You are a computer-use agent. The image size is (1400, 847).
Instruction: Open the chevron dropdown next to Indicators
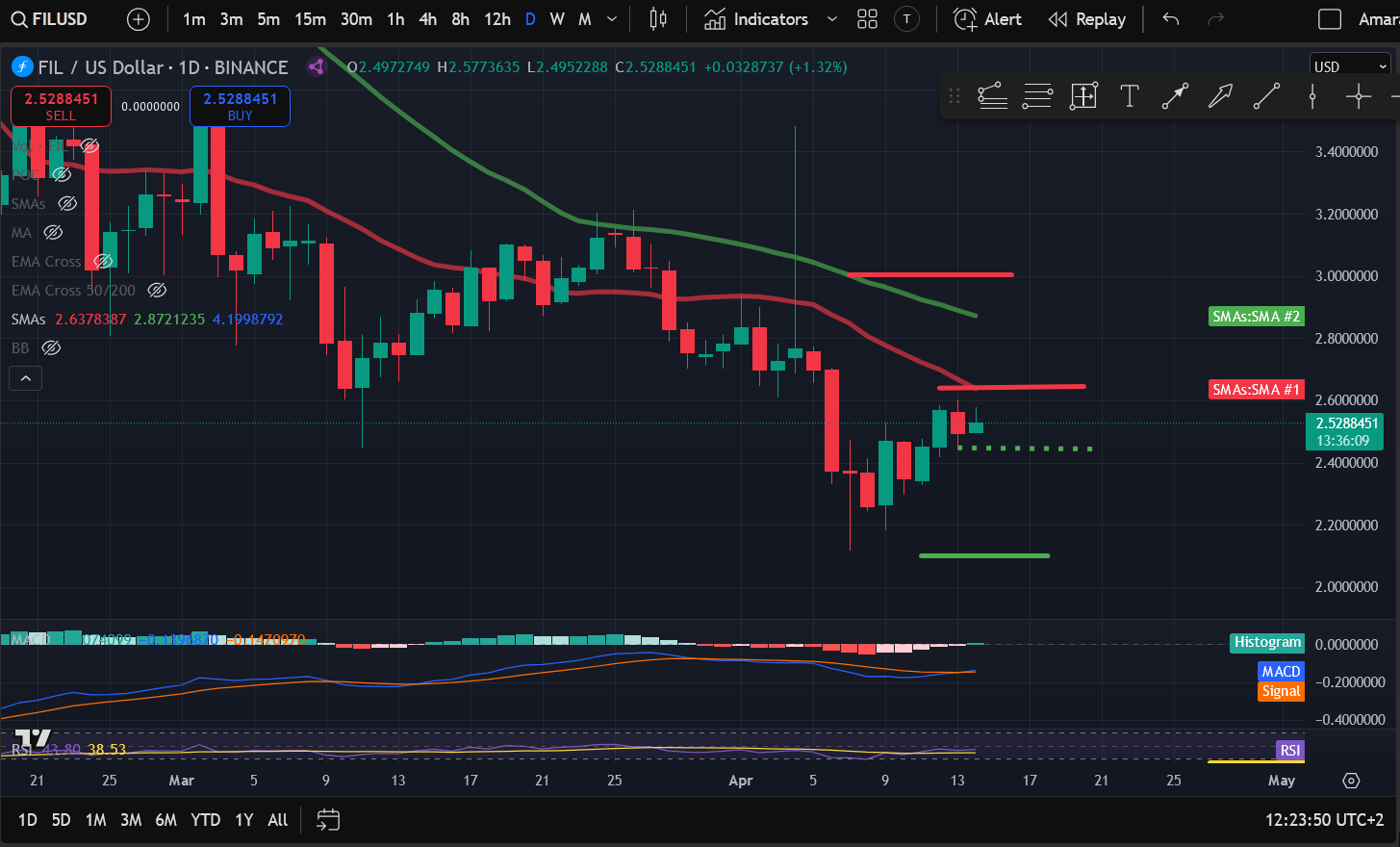(832, 19)
